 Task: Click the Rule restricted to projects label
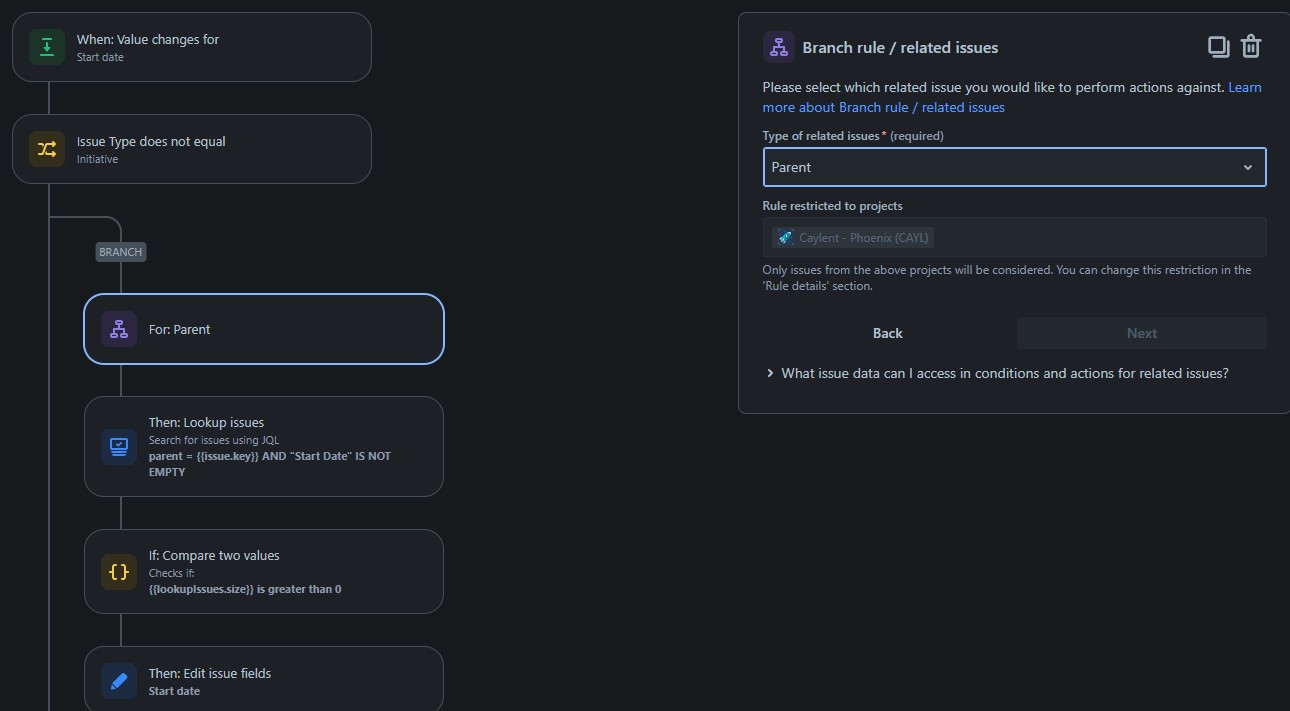(832, 206)
